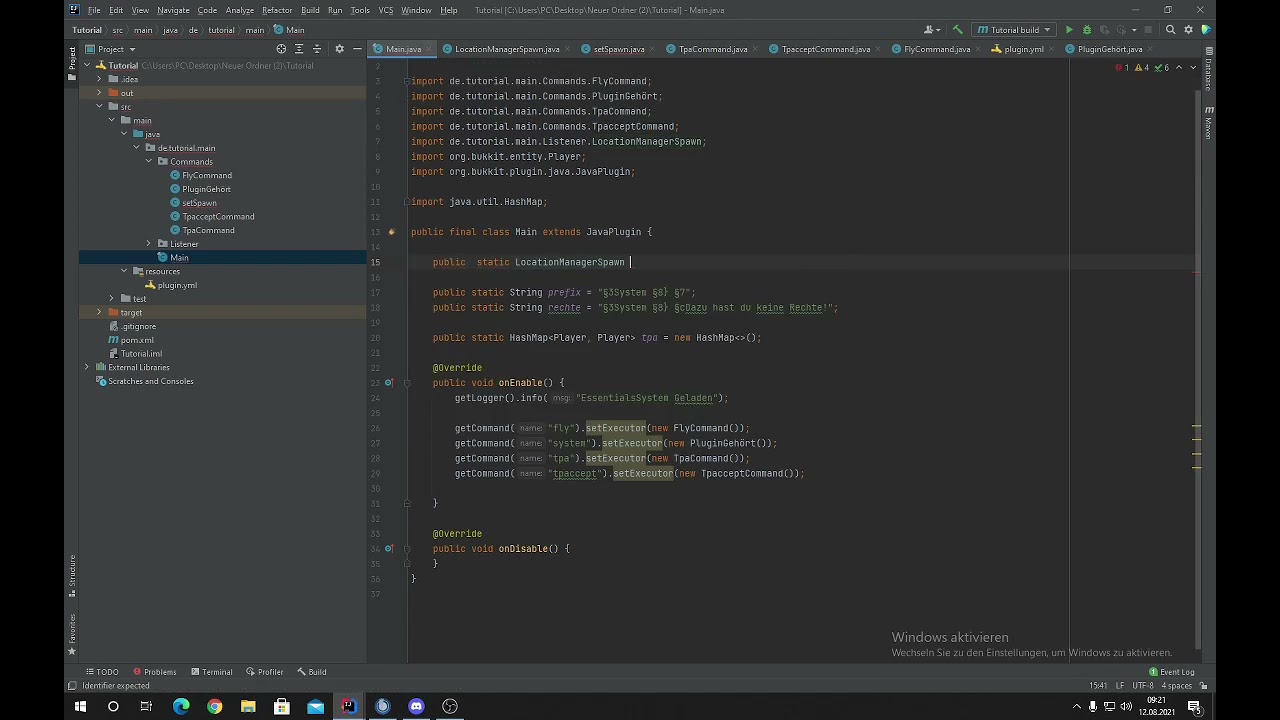This screenshot has height=720, width=1280.
Task: Open the user account icon menu
Action: tap(932, 30)
